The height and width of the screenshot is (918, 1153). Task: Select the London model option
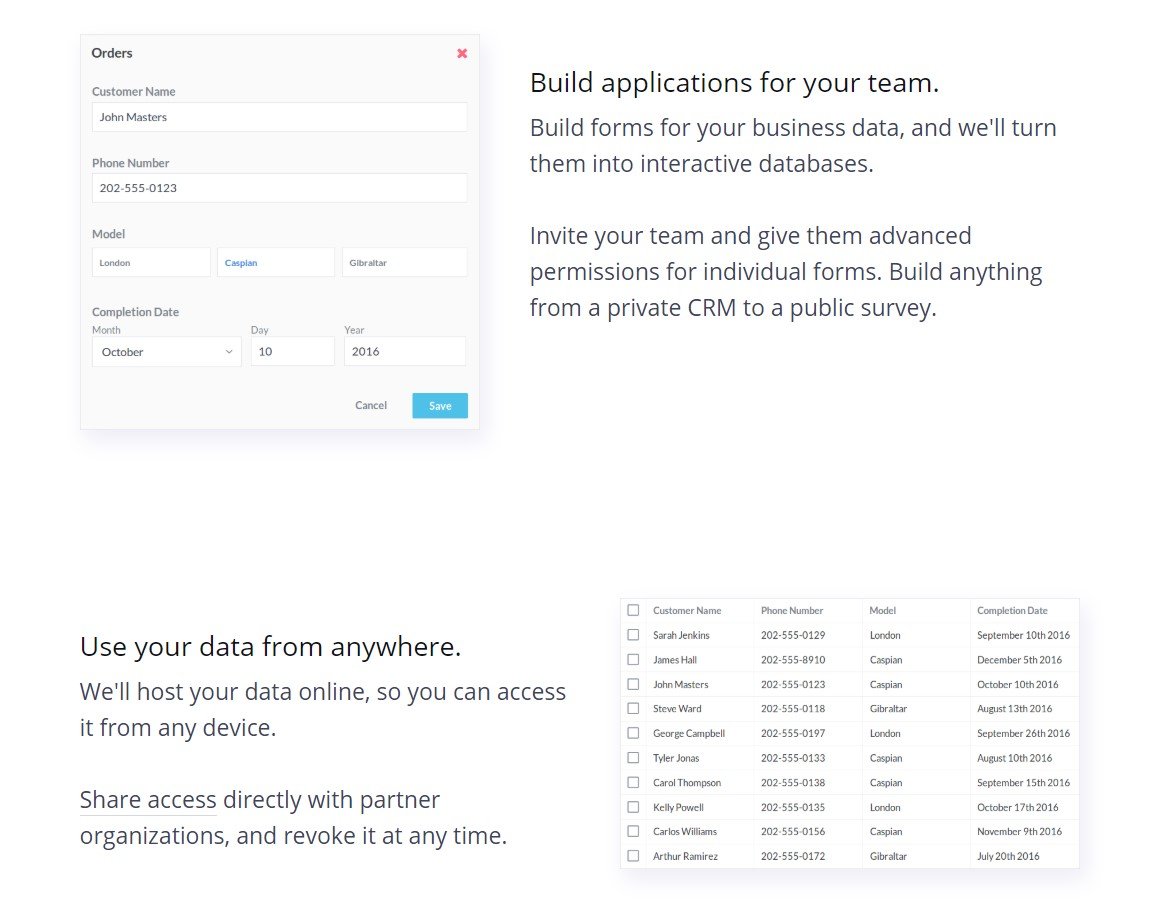click(x=151, y=263)
